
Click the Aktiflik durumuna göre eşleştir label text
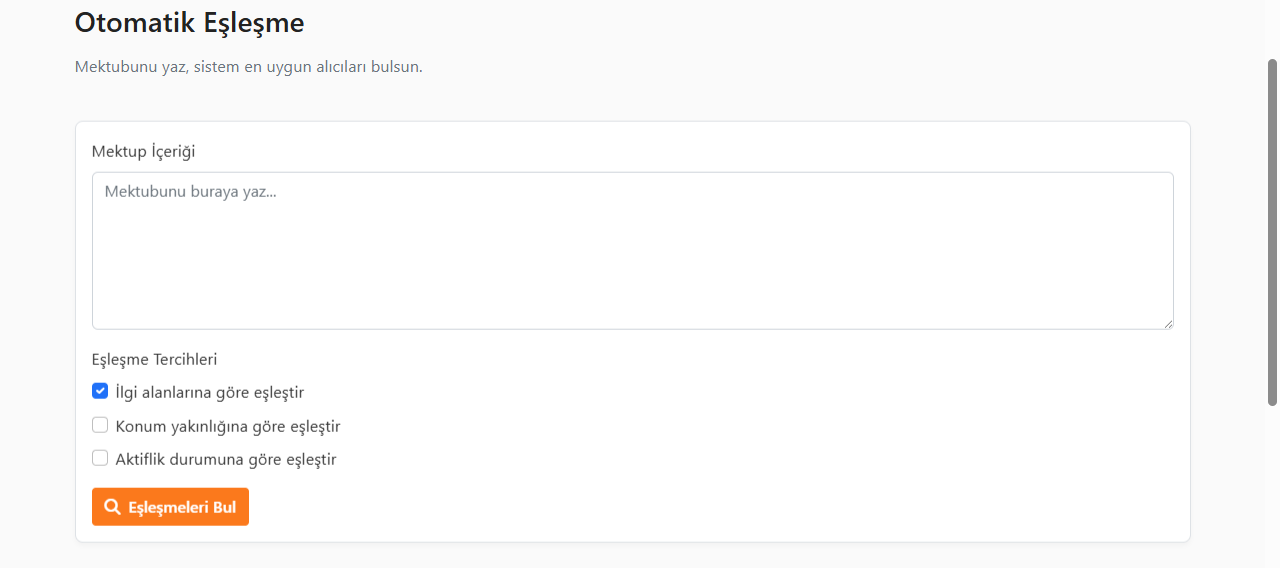click(226, 460)
